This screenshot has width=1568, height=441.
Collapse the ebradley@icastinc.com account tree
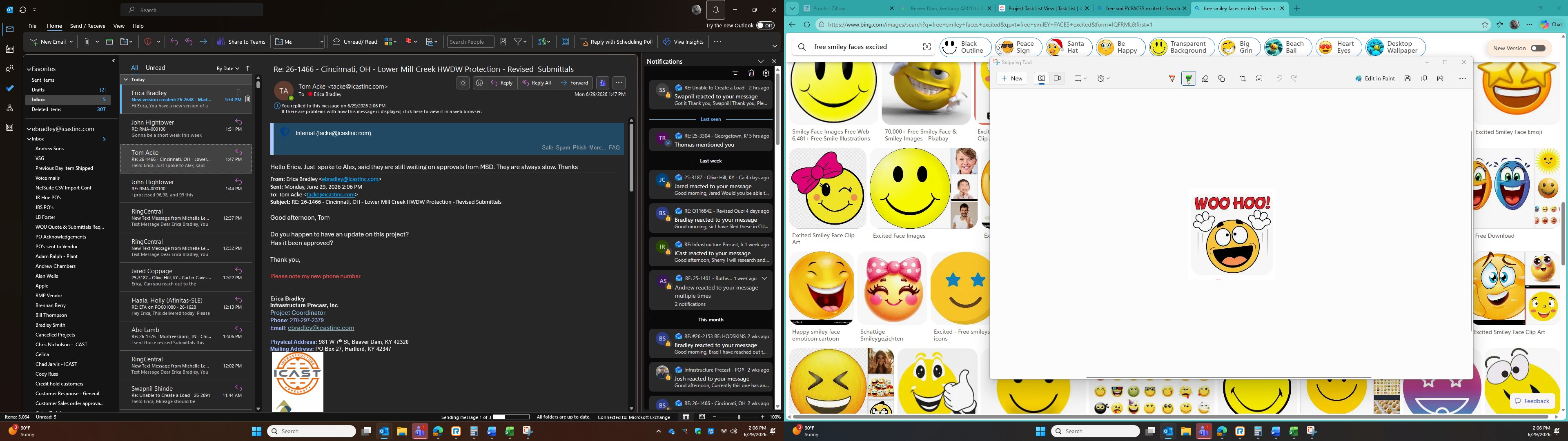click(29, 129)
